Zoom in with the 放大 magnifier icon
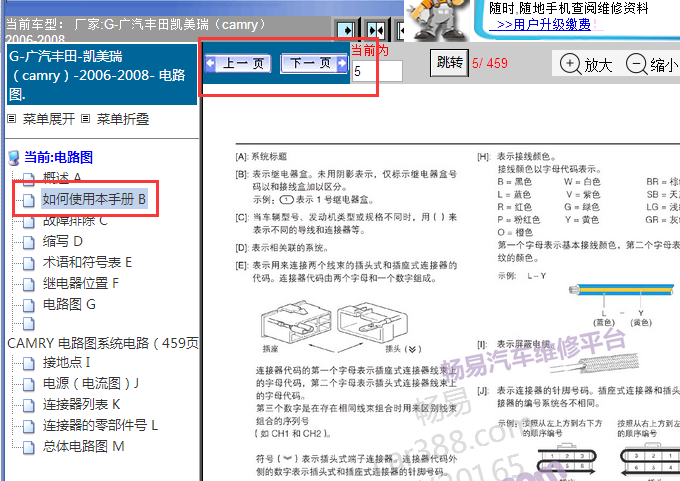This screenshot has width=680, height=481. (570, 64)
